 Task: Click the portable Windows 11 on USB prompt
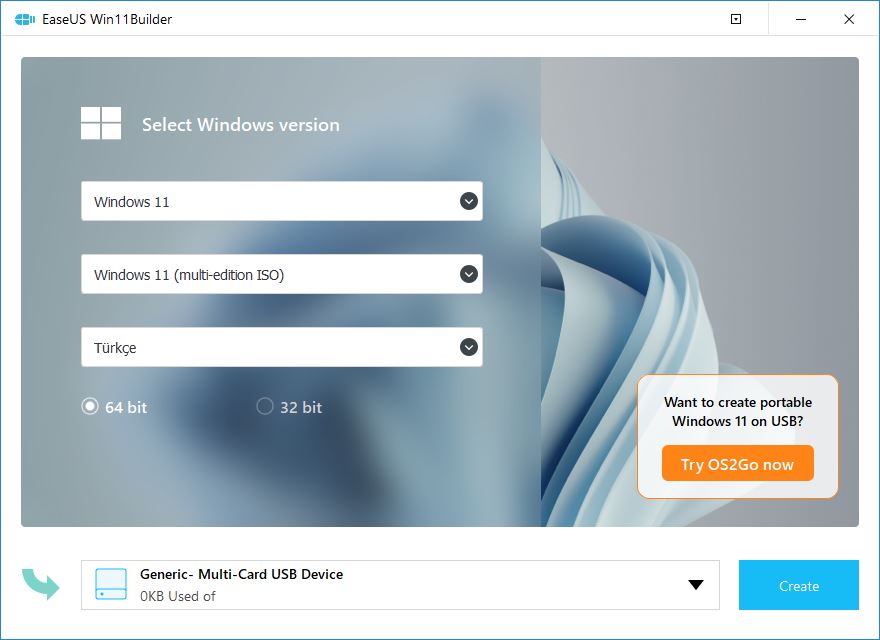pos(738,412)
